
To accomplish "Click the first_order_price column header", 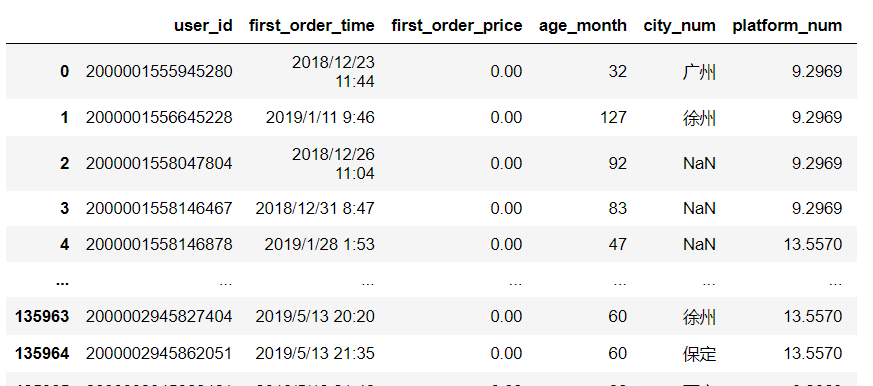I will click(x=457, y=26).
